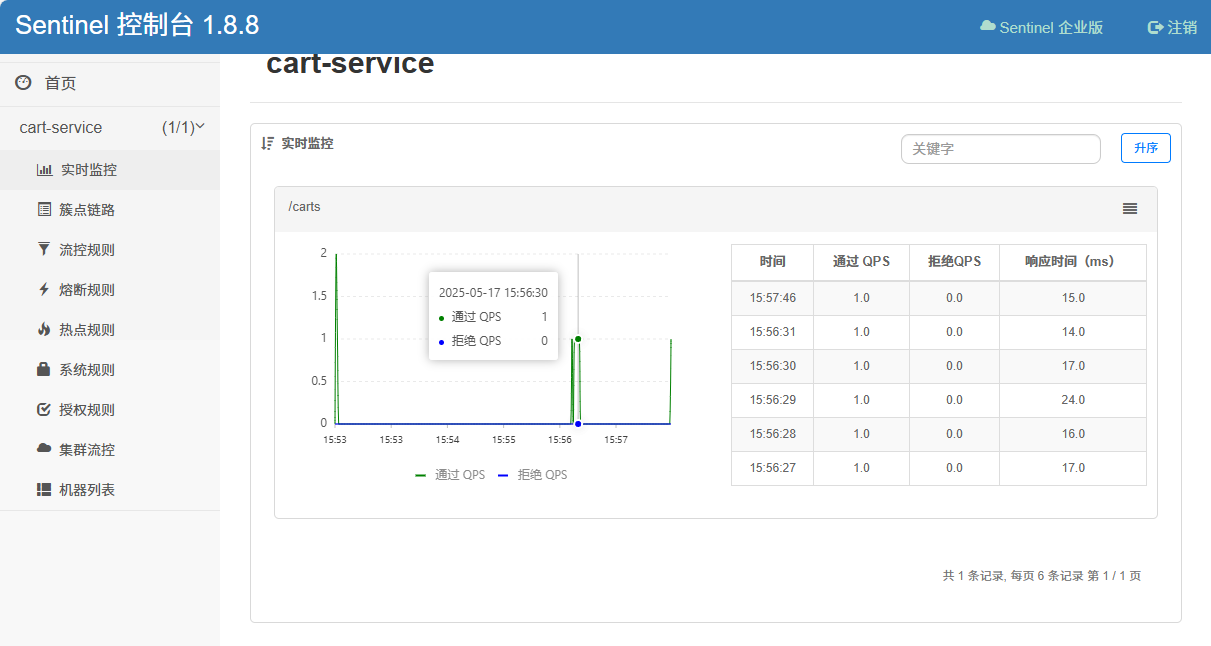Click the list icon beside 簇点链路

tap(44, 210)
